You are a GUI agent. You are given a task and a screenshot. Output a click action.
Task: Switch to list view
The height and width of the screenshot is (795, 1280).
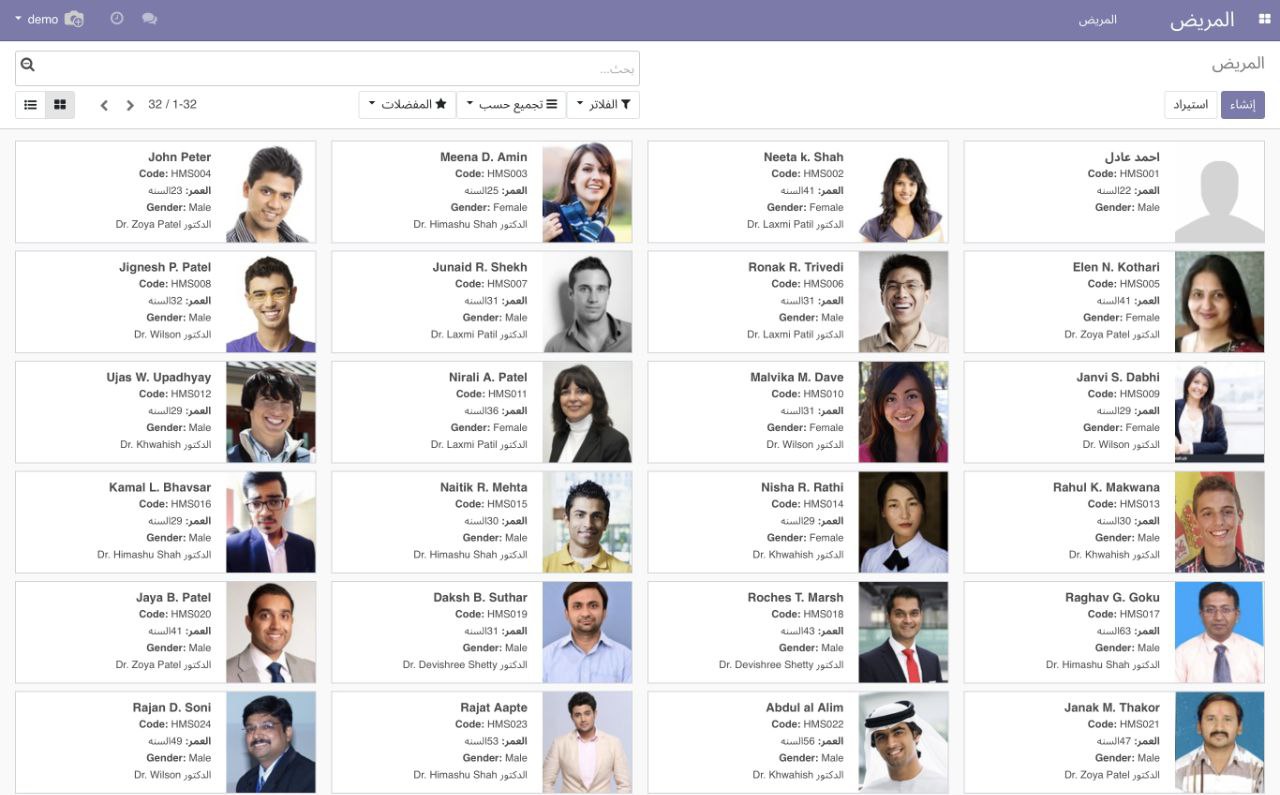(x=30, y=105)
